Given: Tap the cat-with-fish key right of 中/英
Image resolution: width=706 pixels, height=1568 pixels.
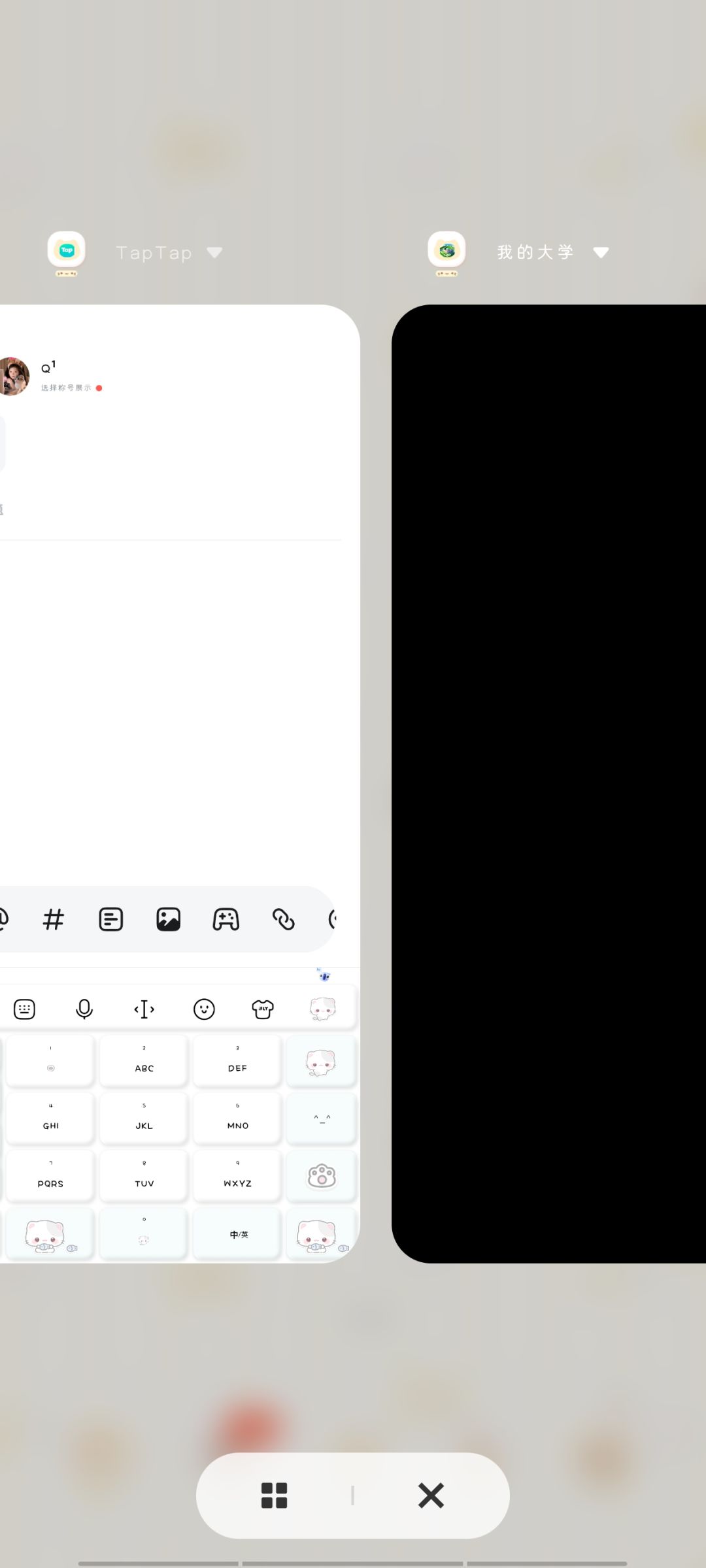Looking at the screenshot, I should pos(322,1234).
